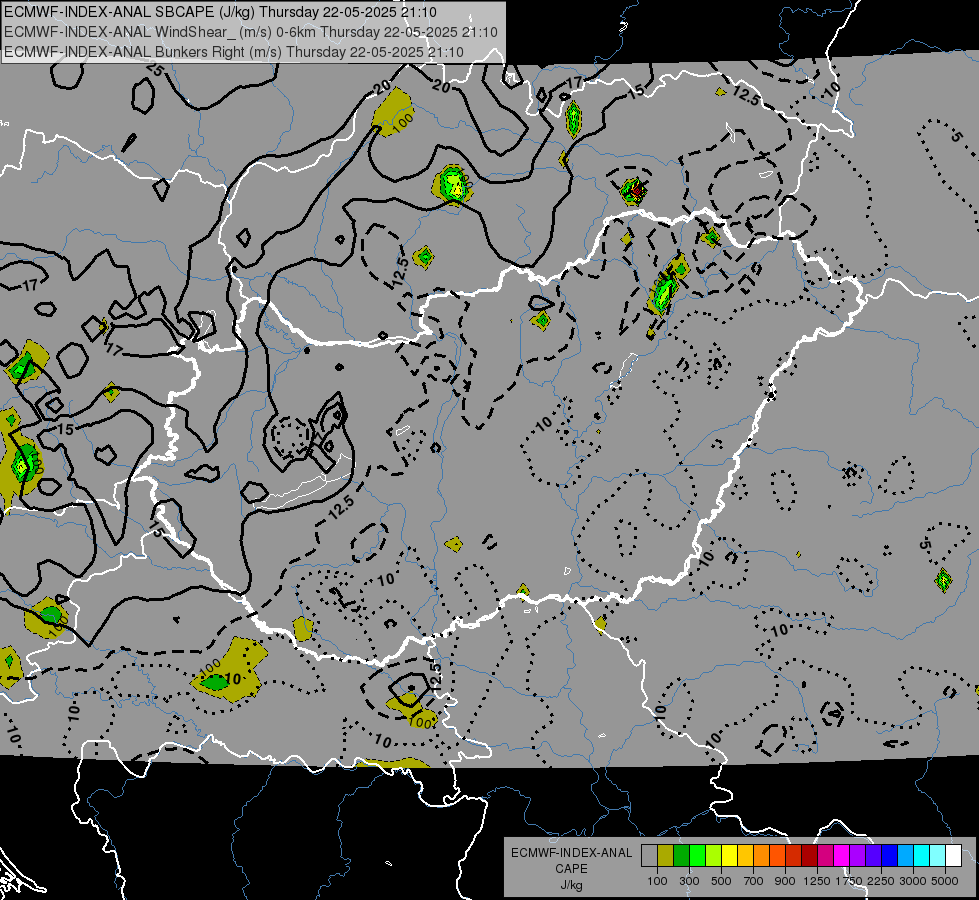This screenshot has width=979, height=900.
Task: Click legend value '5000'
Action: tap(945, 881)
